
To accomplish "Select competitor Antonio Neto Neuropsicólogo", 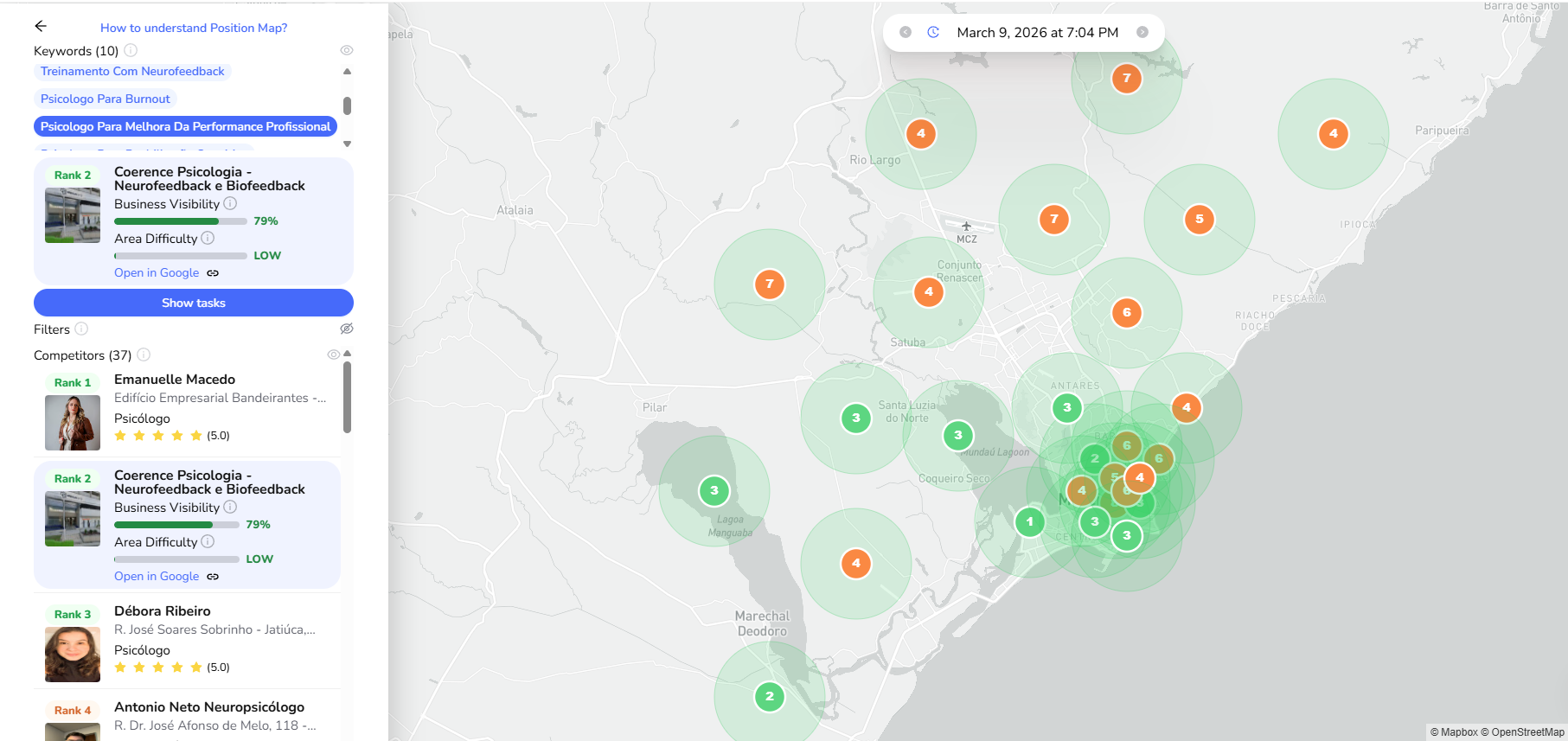I will (x=209, y=706).
